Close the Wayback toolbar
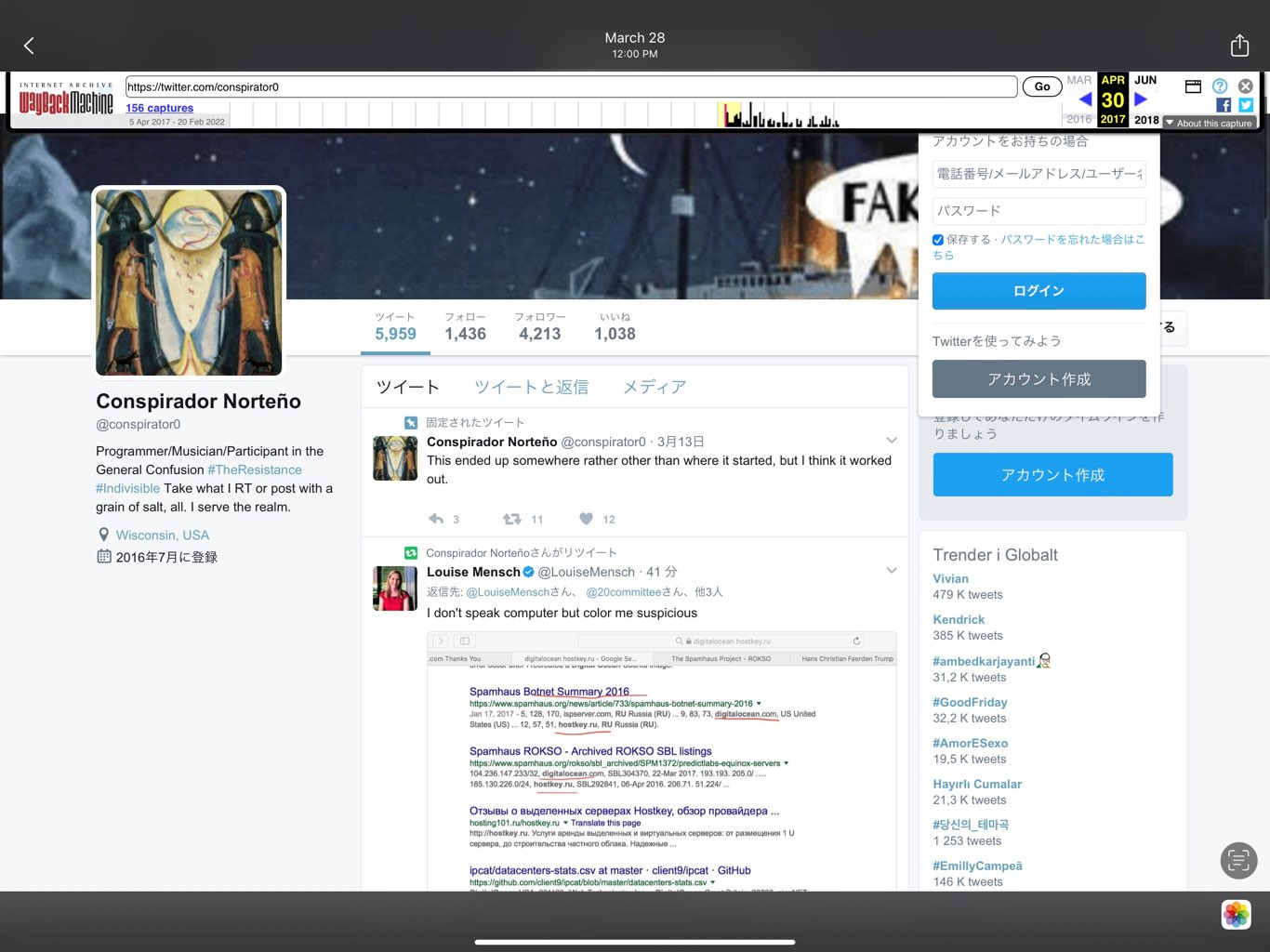Viewport: 1270px width, 952px height. click(1246, 86)
